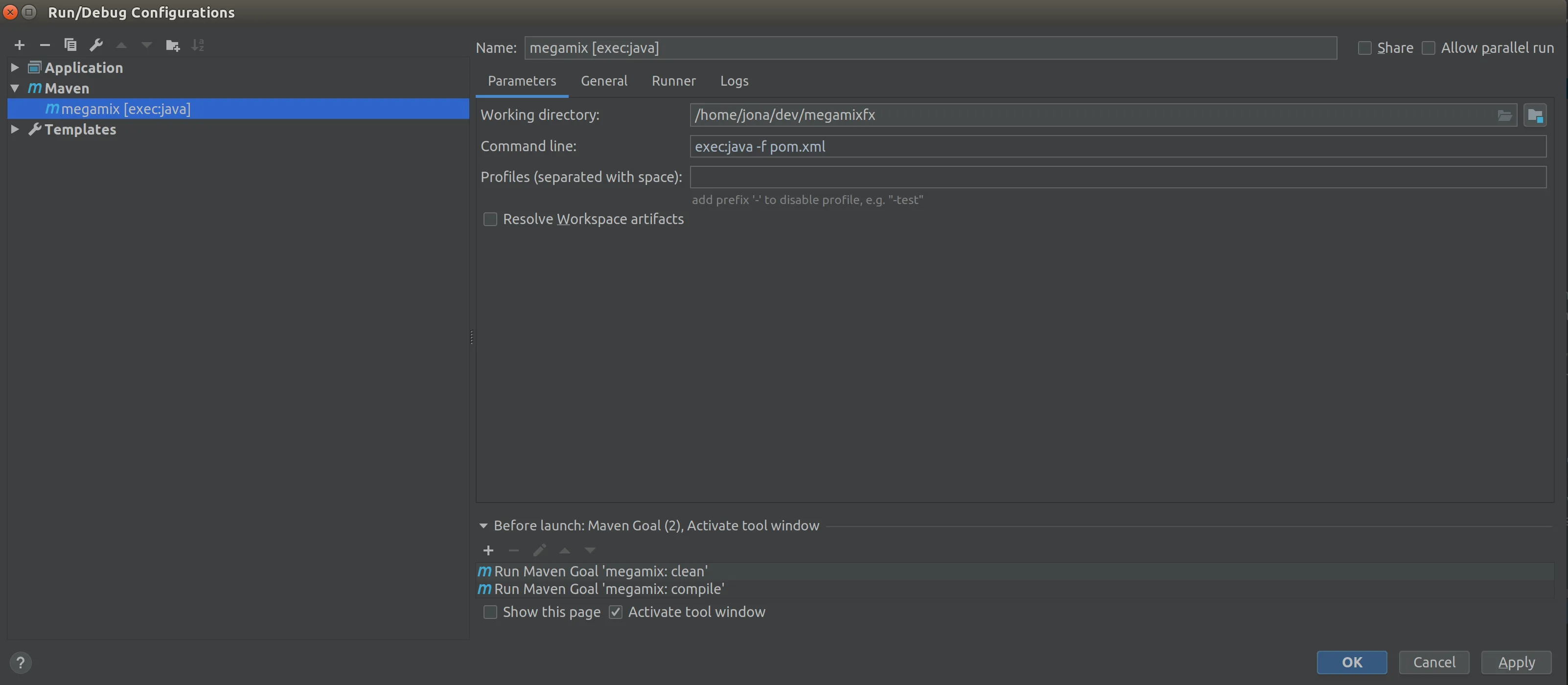Viewport: 1568px width, 685px height.
Task: Expand the Application tree node
Action: [x=15, y=68]
